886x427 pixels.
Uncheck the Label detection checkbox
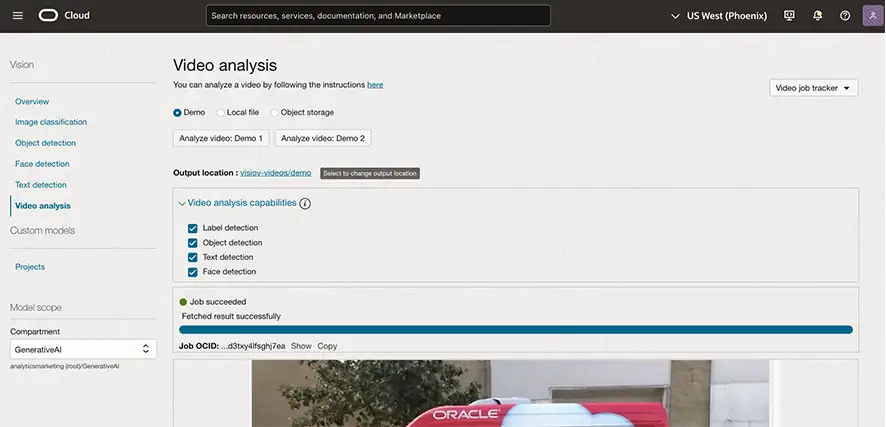pyautogui.click(x=193, y=228)
